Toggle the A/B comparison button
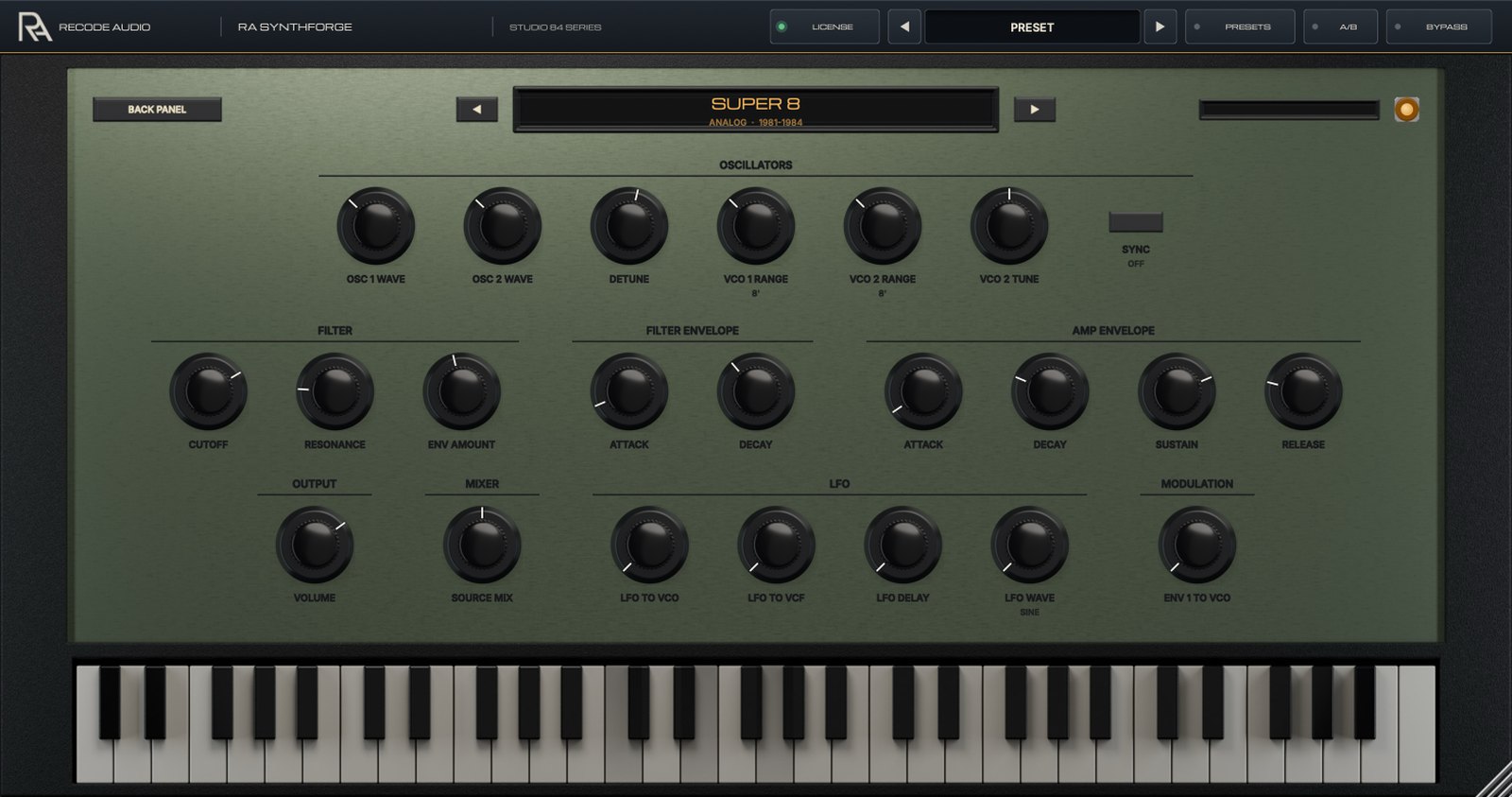Image resolution: width=1512 pixels, height=797 pixels. pyautogui.click(x=1340, y=26)
